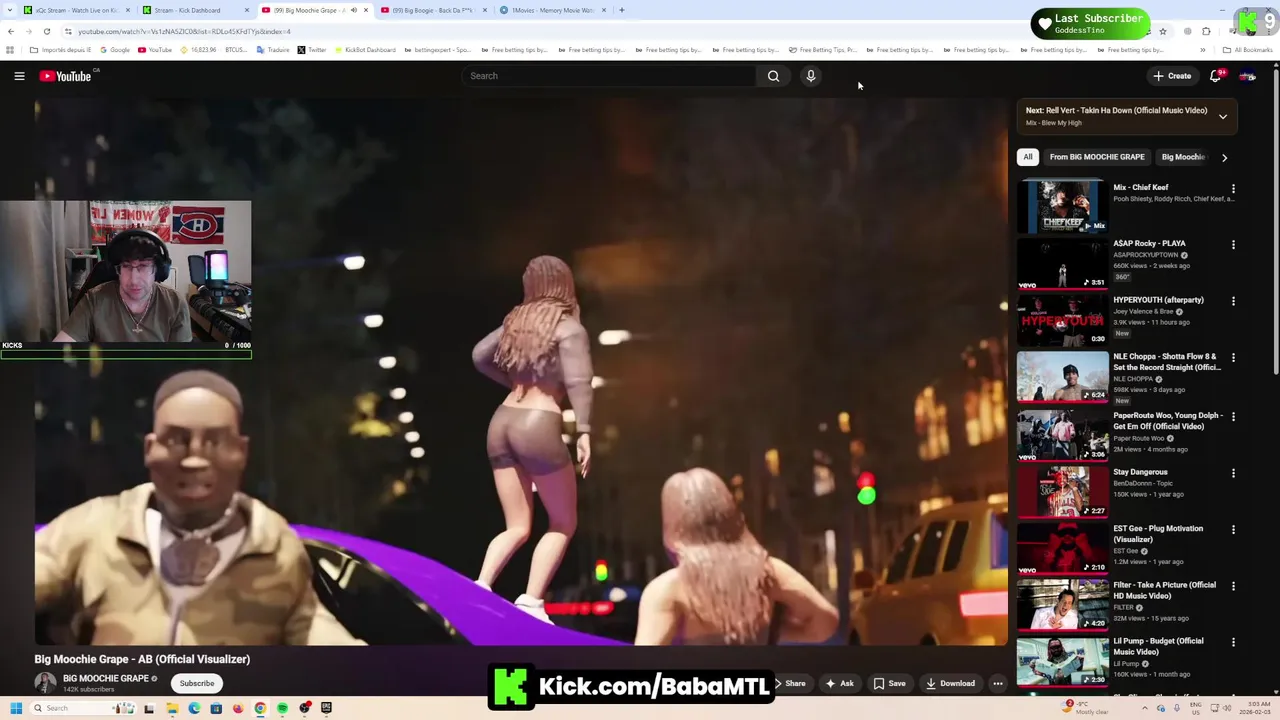Open Windows Start menu

click(x=15, y=708)
